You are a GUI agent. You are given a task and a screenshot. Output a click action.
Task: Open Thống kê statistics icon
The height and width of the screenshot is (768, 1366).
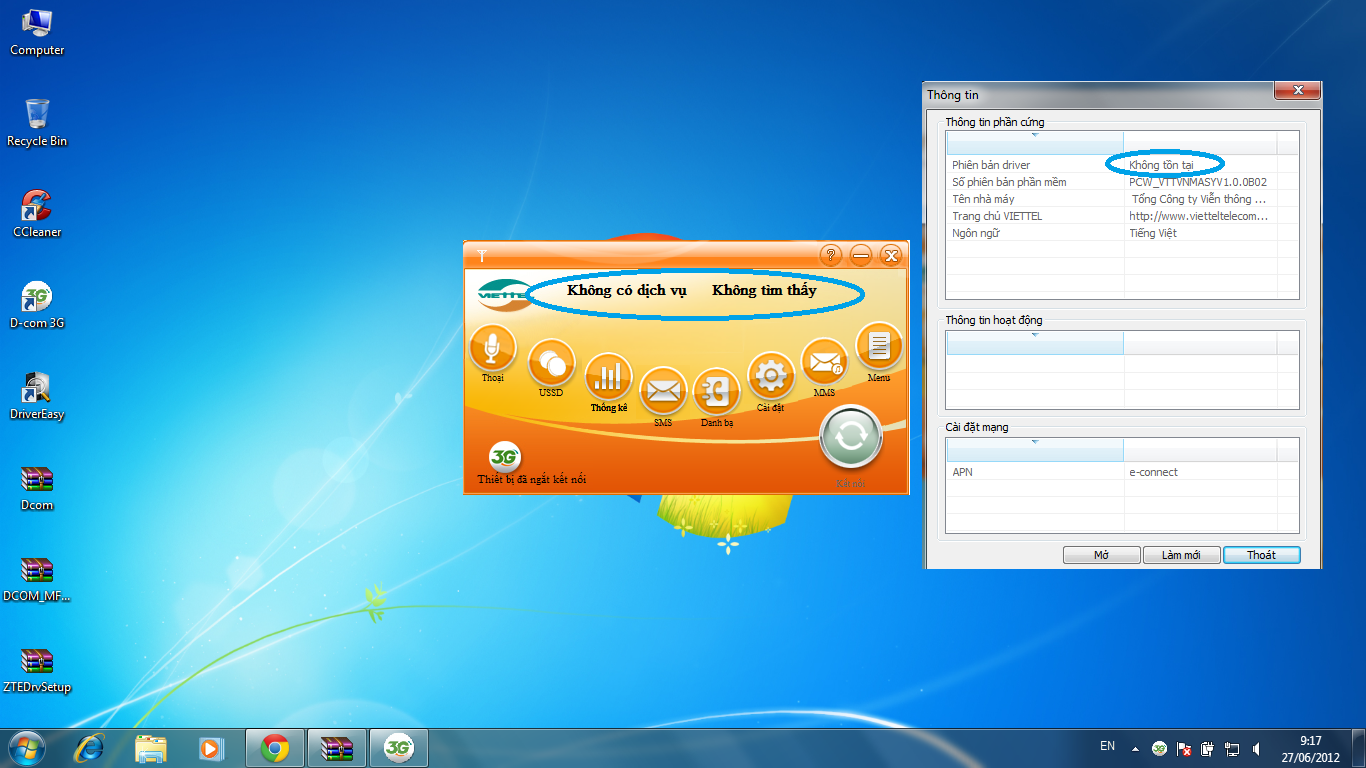click(609, 377)
